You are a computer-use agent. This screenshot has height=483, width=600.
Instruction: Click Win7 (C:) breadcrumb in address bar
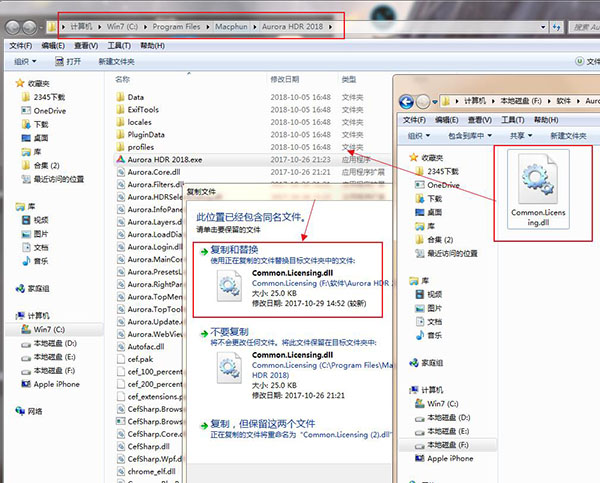coord(122,27)
